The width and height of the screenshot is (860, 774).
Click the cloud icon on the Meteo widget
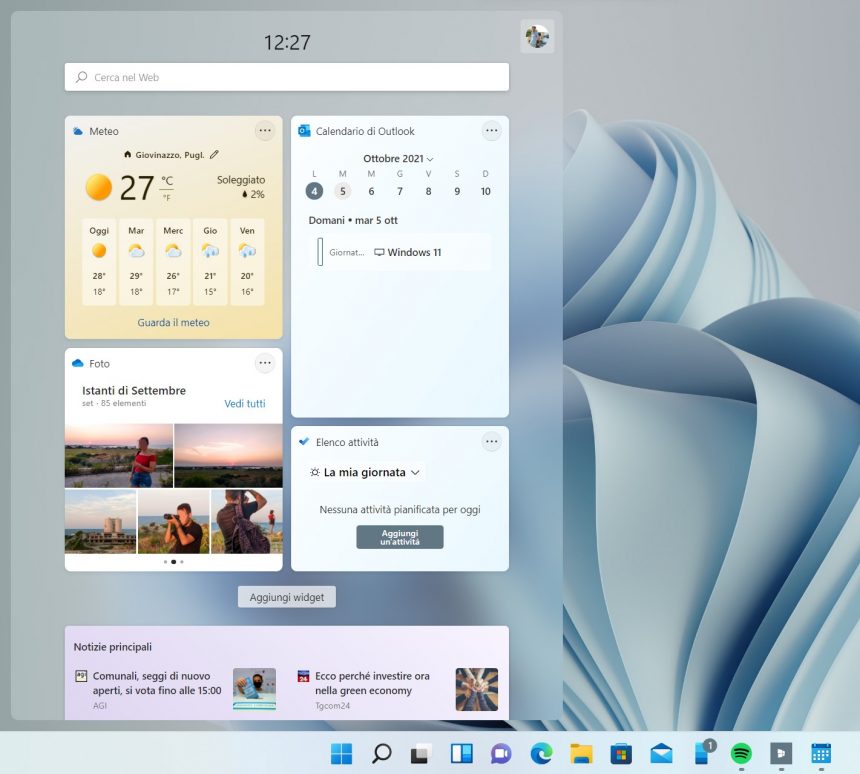pyautogui.click(x=79, y=130)
